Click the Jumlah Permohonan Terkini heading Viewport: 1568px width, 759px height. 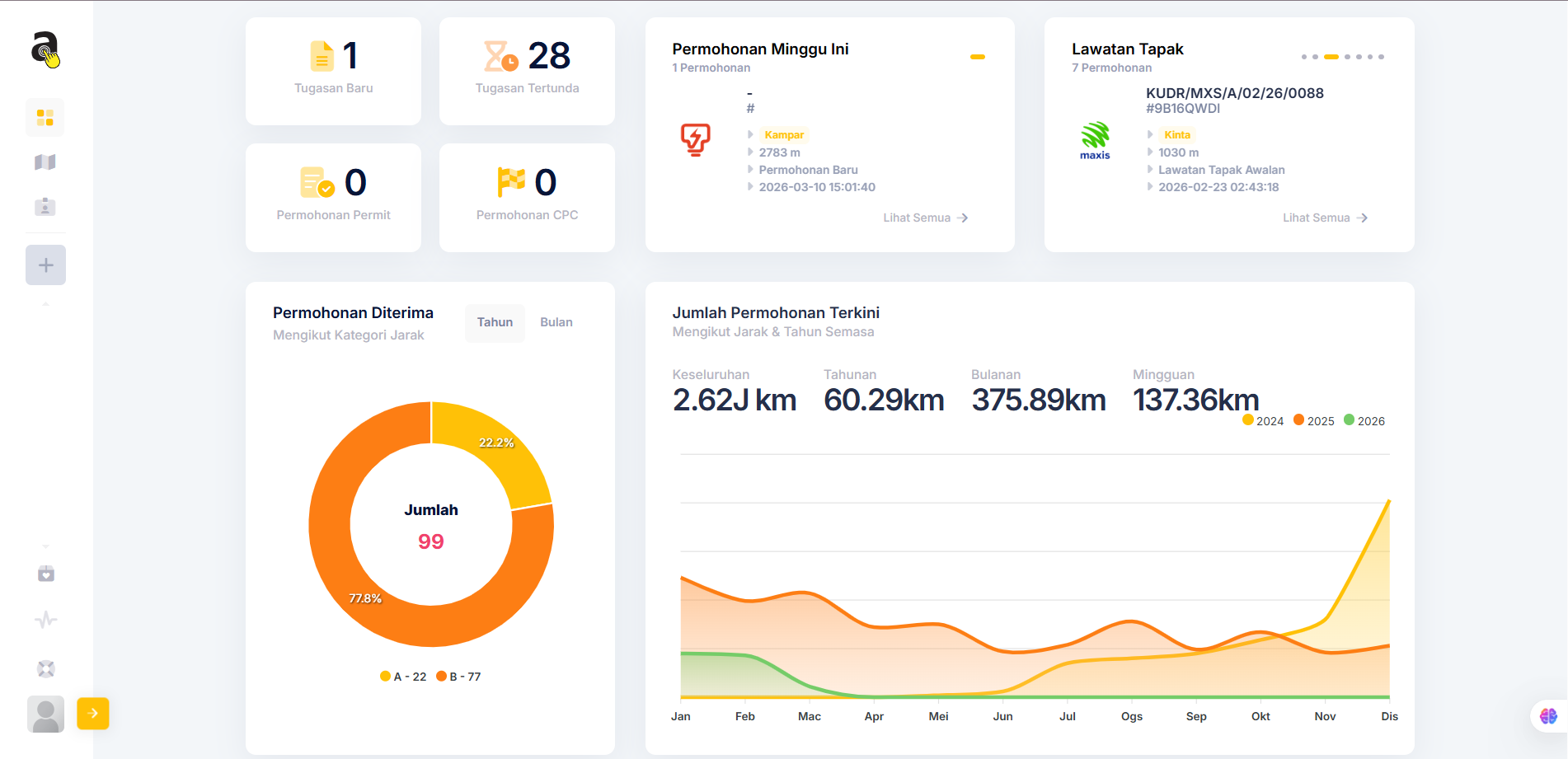[x=776, y=313]
